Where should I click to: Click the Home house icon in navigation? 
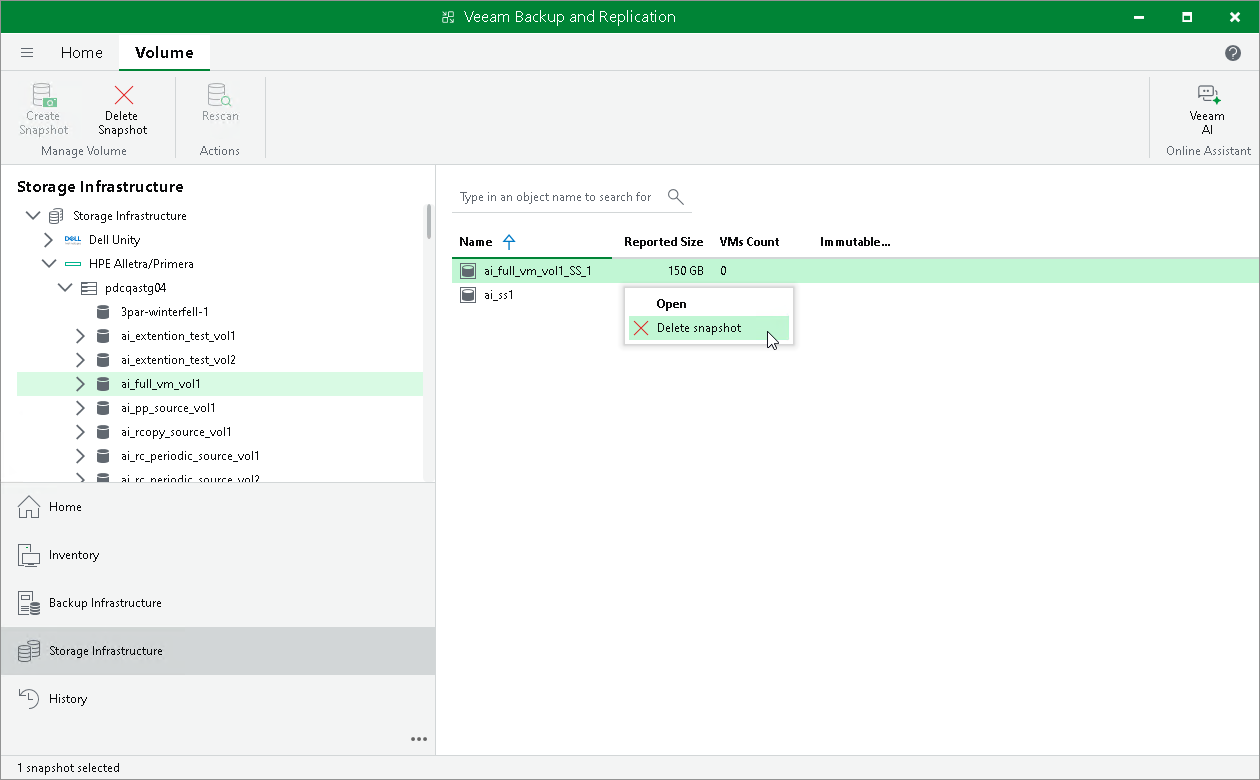29,507
